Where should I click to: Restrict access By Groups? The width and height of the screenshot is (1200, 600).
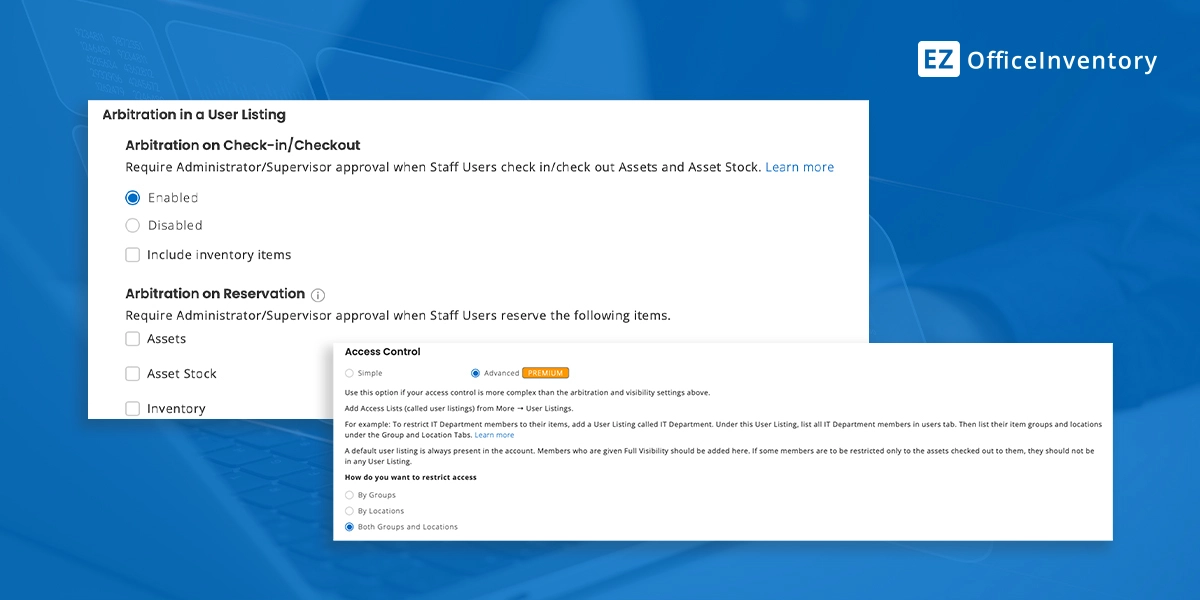click(x=349, y=495)
